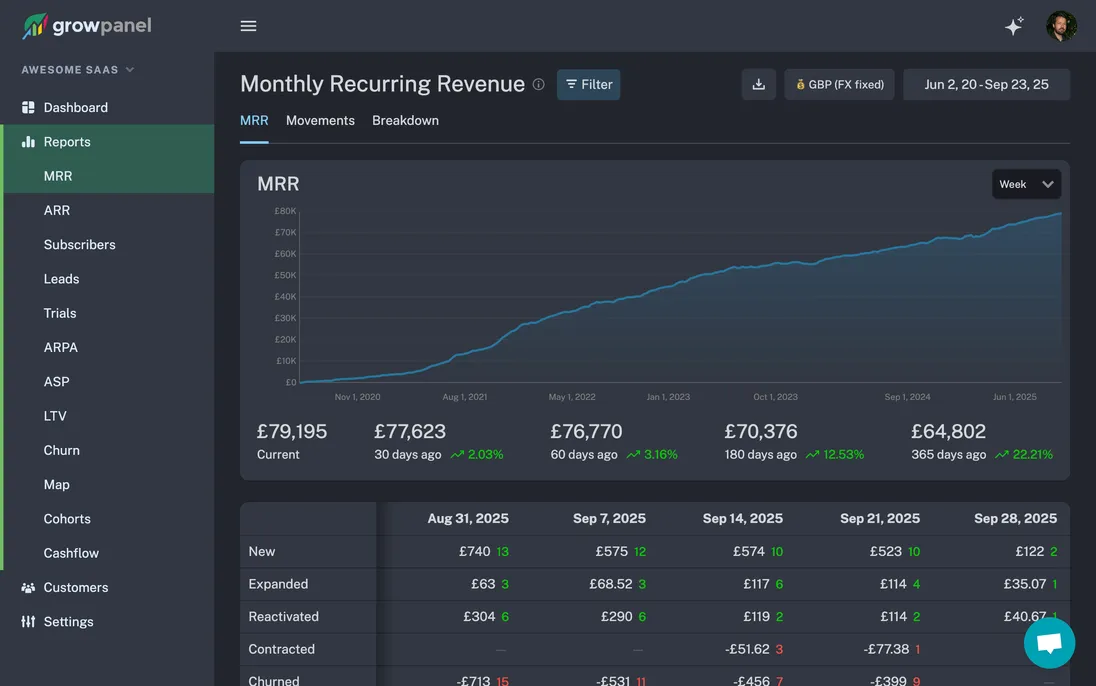The image size is (1096, 686).
Task: Click the growpanel logo
Action: tap(87, 26)
